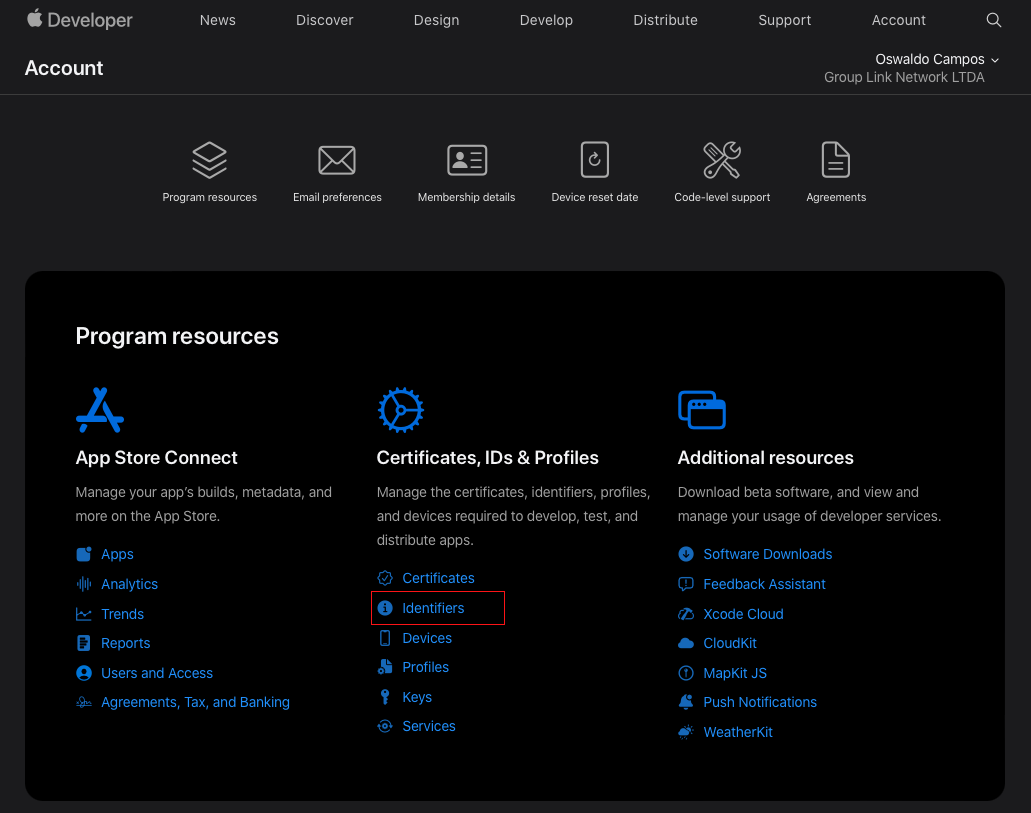Click the App Store Connect icon
The image size is (1031, 813).
click(x=98, y=408)
